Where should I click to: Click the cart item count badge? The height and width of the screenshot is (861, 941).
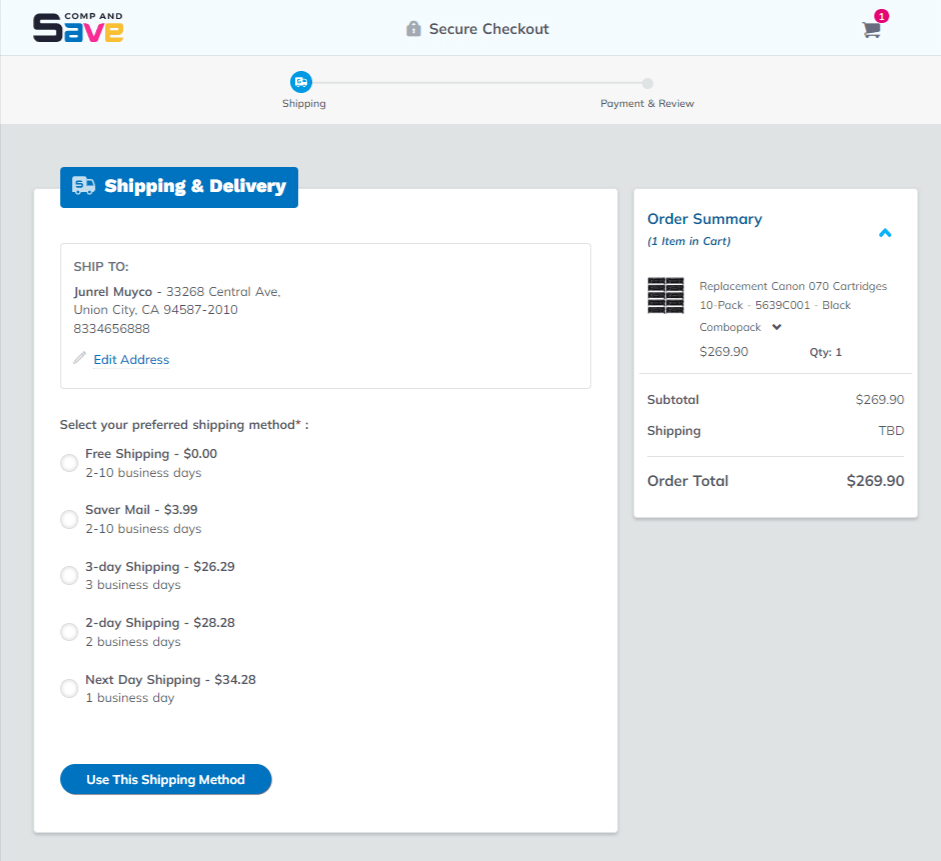pyautogui.click(x=881, y=16)
